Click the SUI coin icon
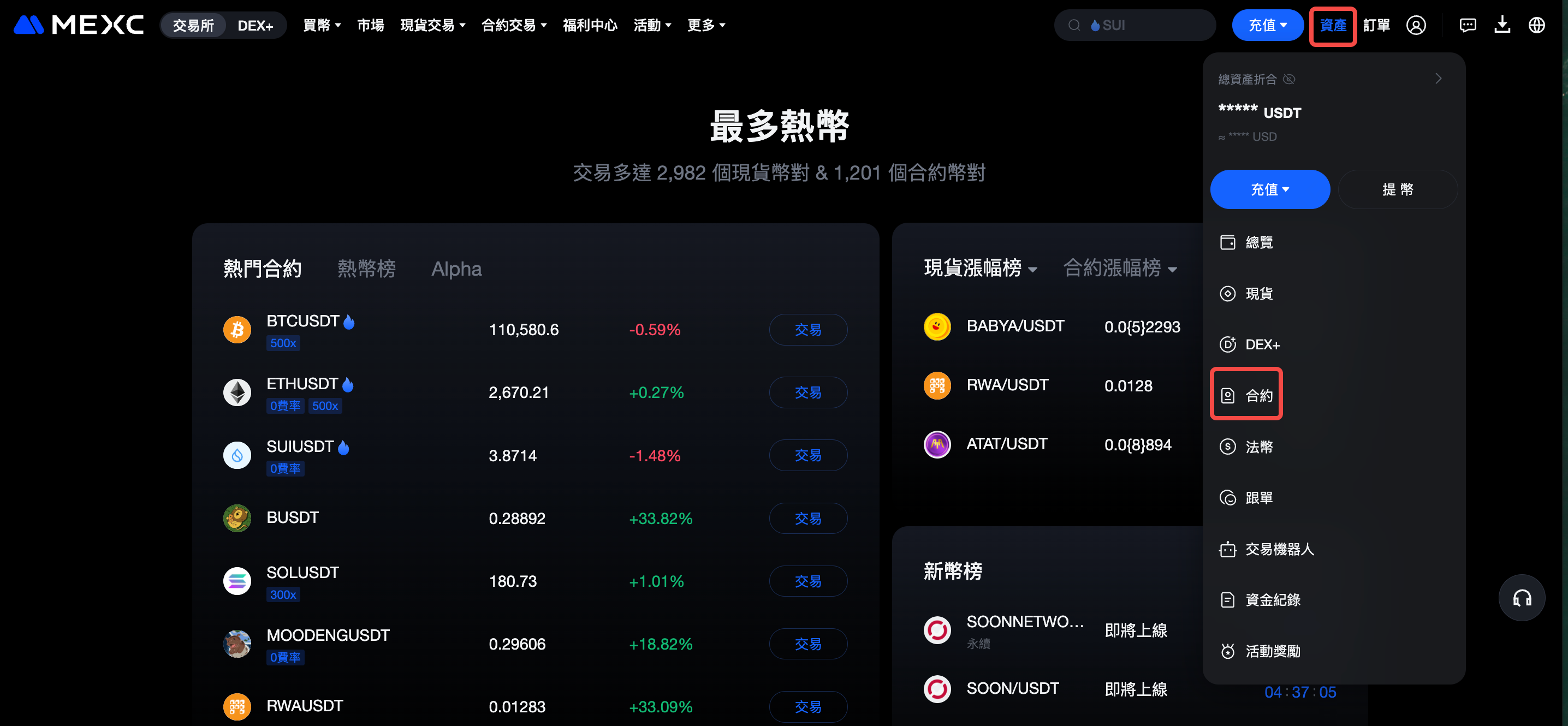The image size is (1568, 726). 237,455
